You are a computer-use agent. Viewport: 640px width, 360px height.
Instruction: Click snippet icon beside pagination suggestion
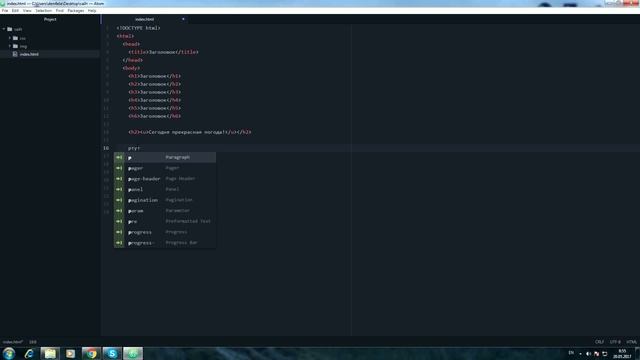119,200
